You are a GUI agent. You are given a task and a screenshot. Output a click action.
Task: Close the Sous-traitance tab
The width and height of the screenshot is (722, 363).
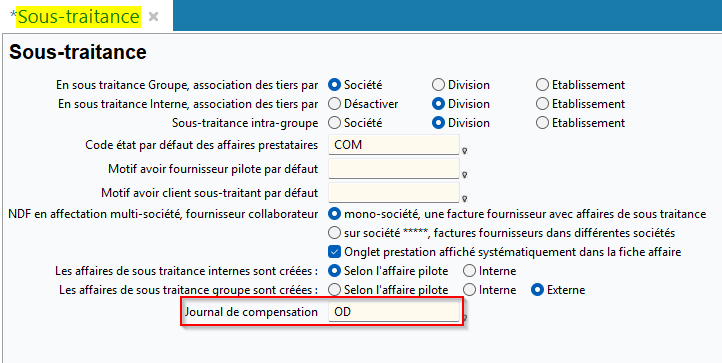(153, 17)
